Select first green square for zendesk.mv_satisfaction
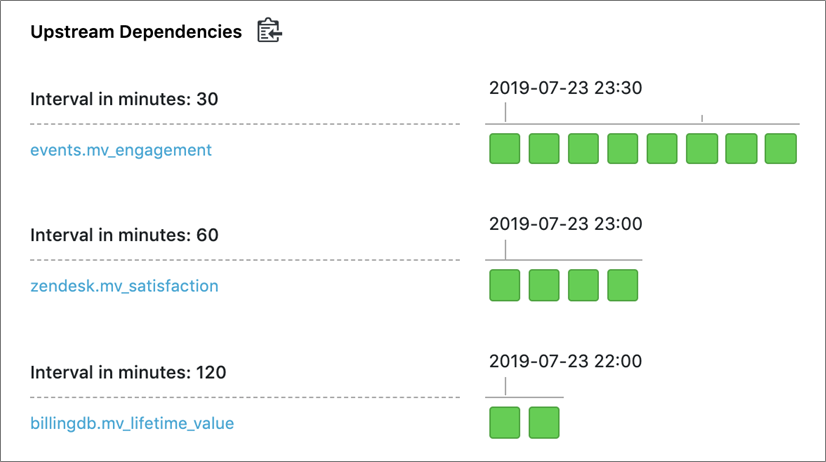This screenshot has height=462, width=826. [x=505, y=285]
